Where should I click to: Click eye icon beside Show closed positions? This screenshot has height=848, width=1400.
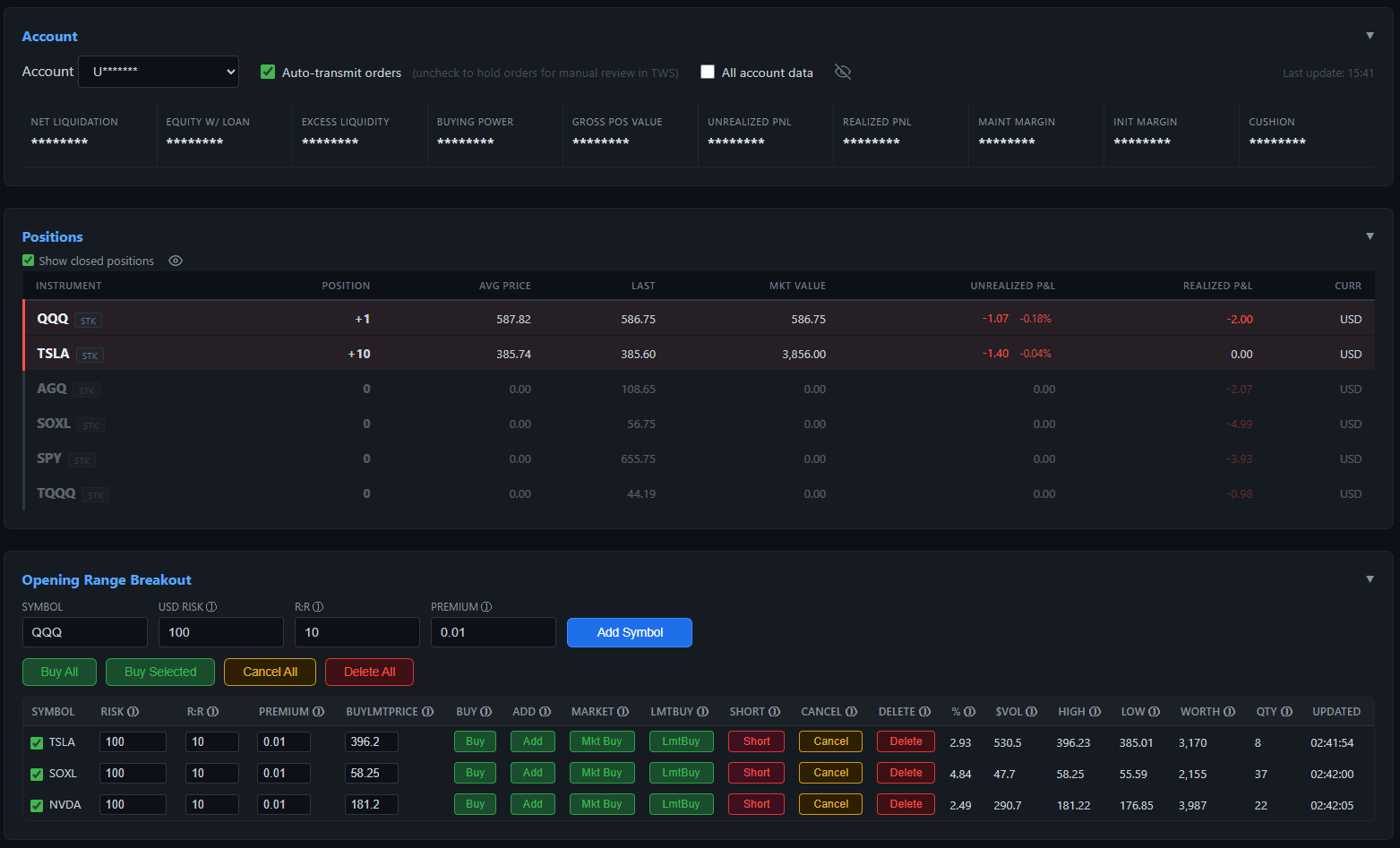point(176,261)
